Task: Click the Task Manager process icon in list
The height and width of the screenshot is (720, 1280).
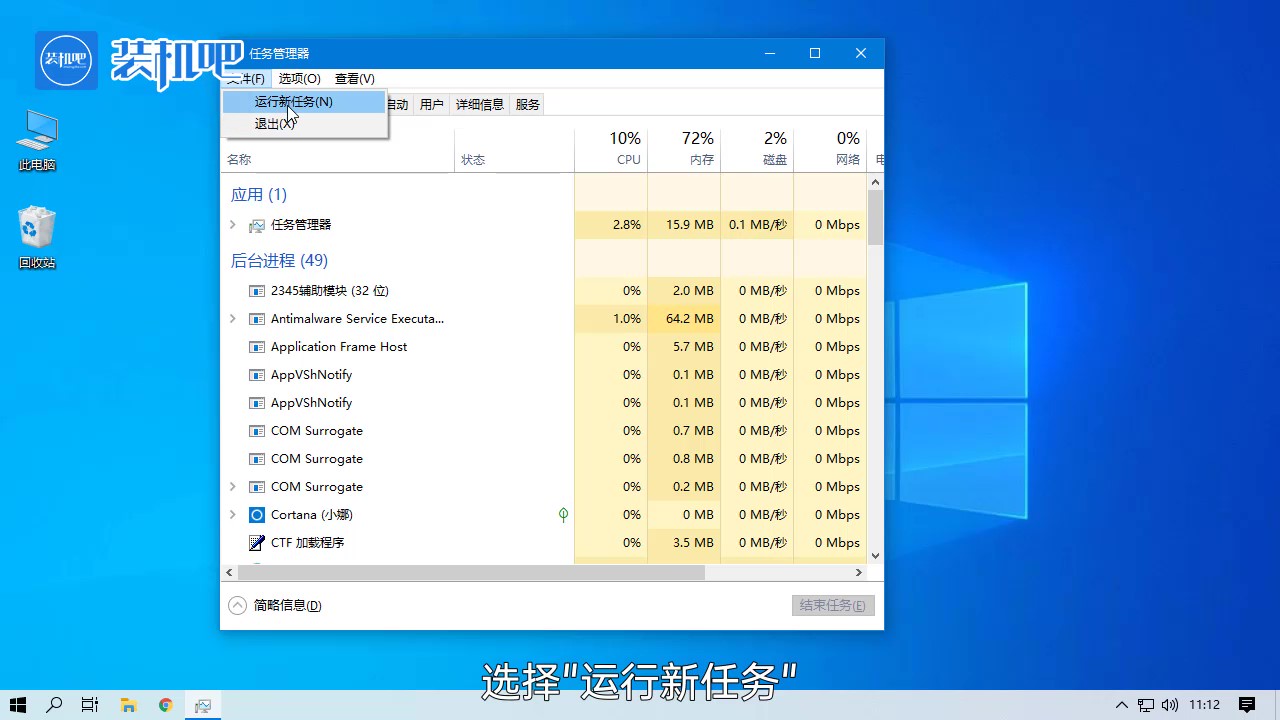Action: (257, 225)
